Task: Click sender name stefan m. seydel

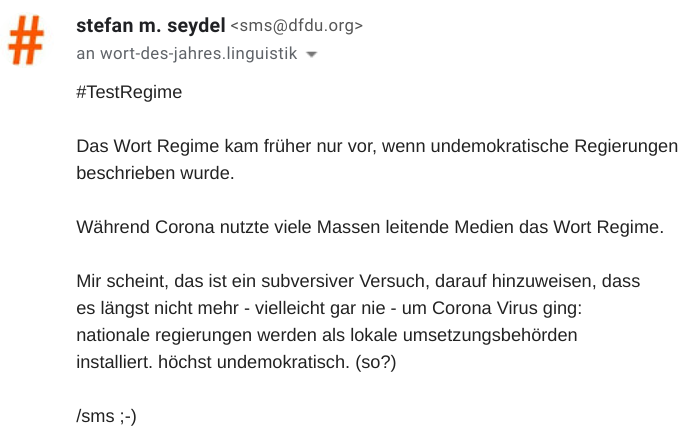Action: (x=151, y=27)
